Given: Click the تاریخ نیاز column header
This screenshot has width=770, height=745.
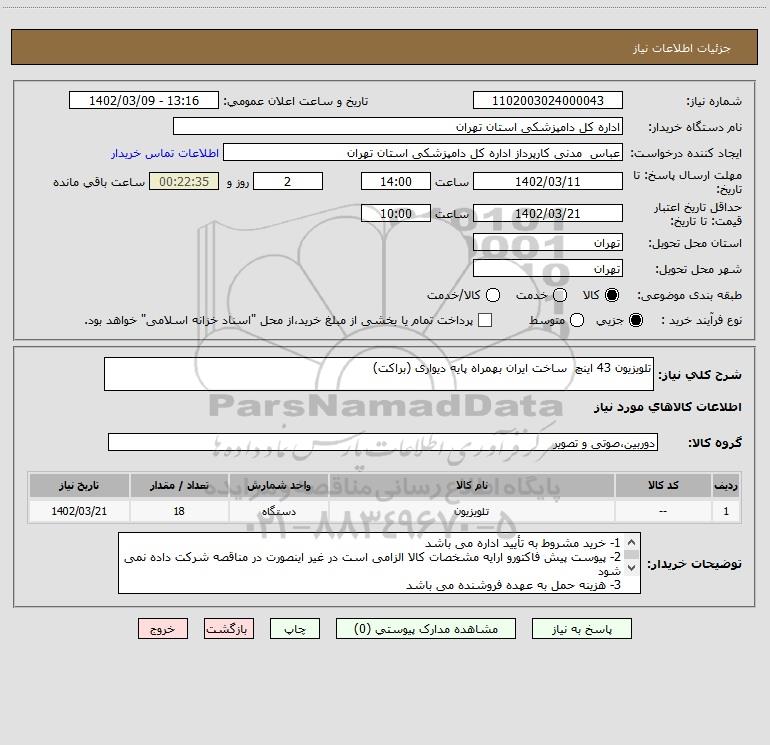Looking at the screenshot, I should point(79,485).
